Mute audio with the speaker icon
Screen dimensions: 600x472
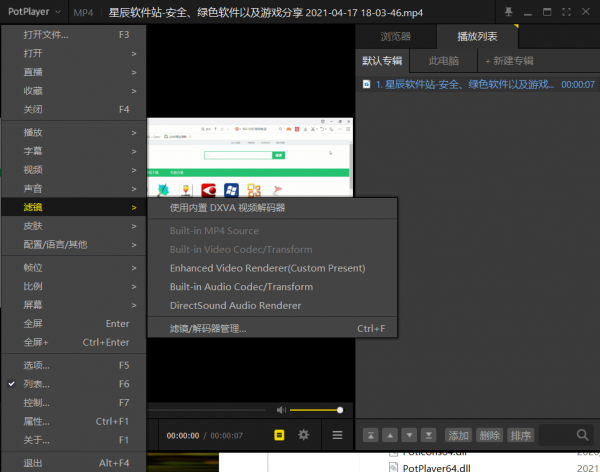[281, 409]
